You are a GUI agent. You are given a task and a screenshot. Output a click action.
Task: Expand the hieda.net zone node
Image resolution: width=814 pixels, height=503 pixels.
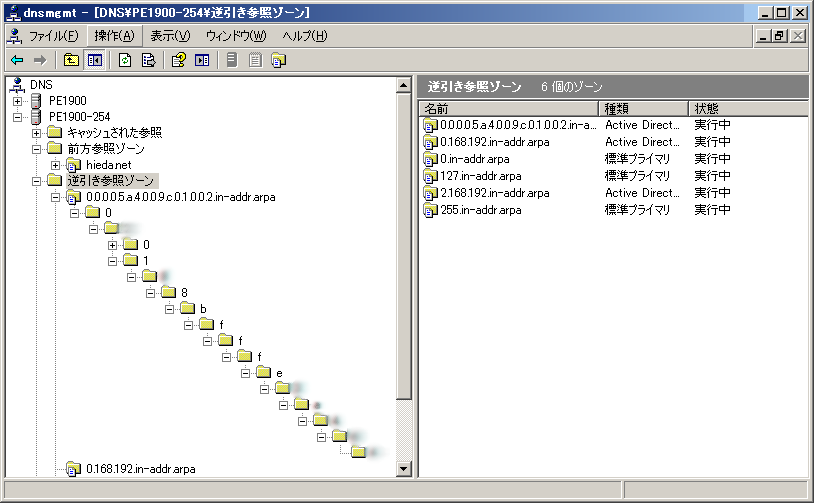56,165
